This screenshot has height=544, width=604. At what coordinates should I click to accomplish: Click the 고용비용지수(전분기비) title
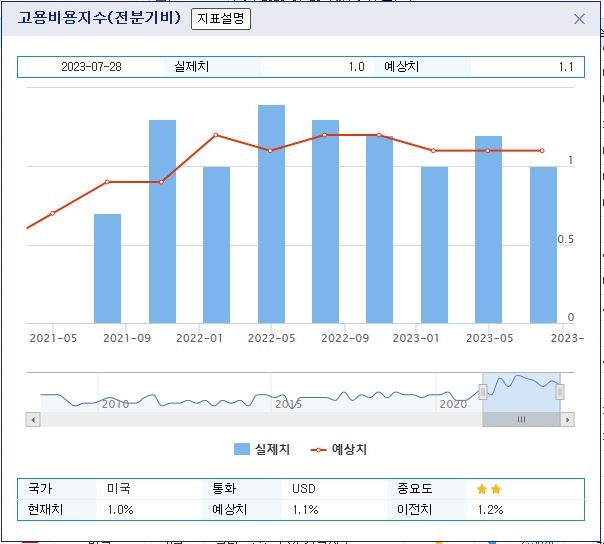pyautogui.click(x=99, y=18)
